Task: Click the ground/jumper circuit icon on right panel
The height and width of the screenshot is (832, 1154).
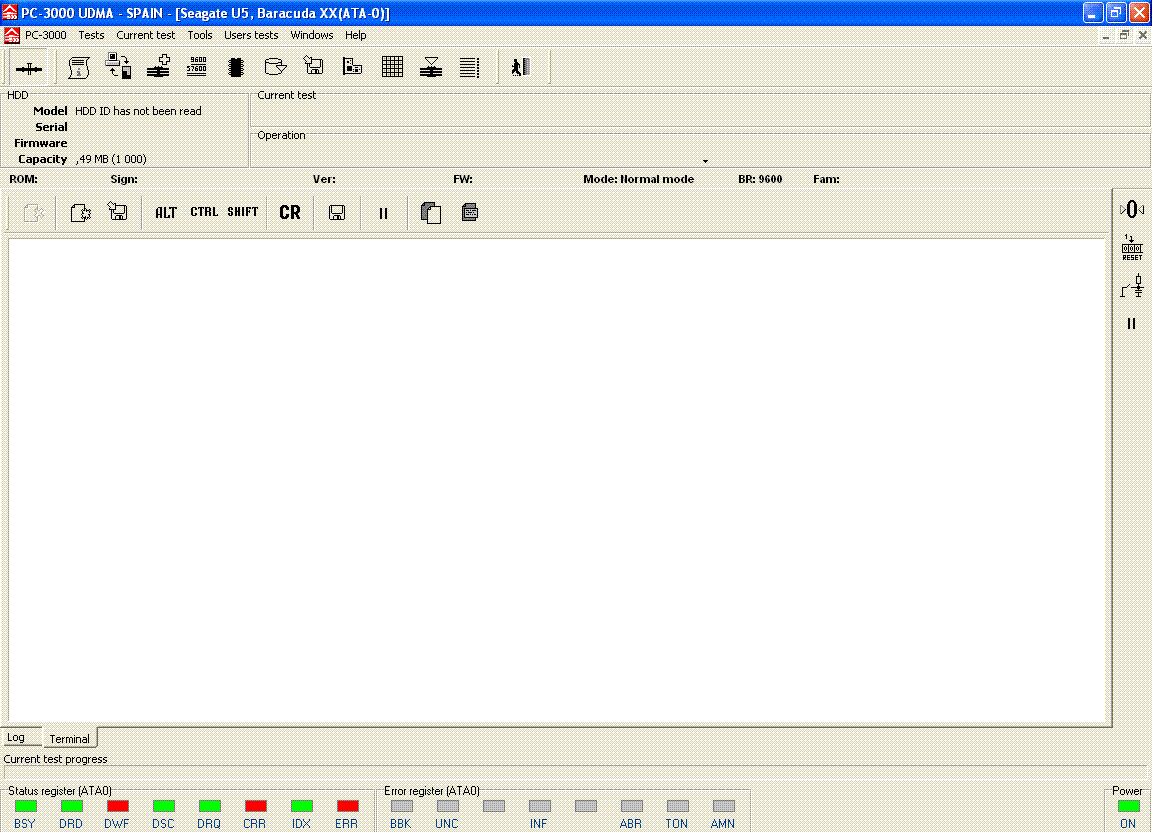Action: pos(1132,286)
